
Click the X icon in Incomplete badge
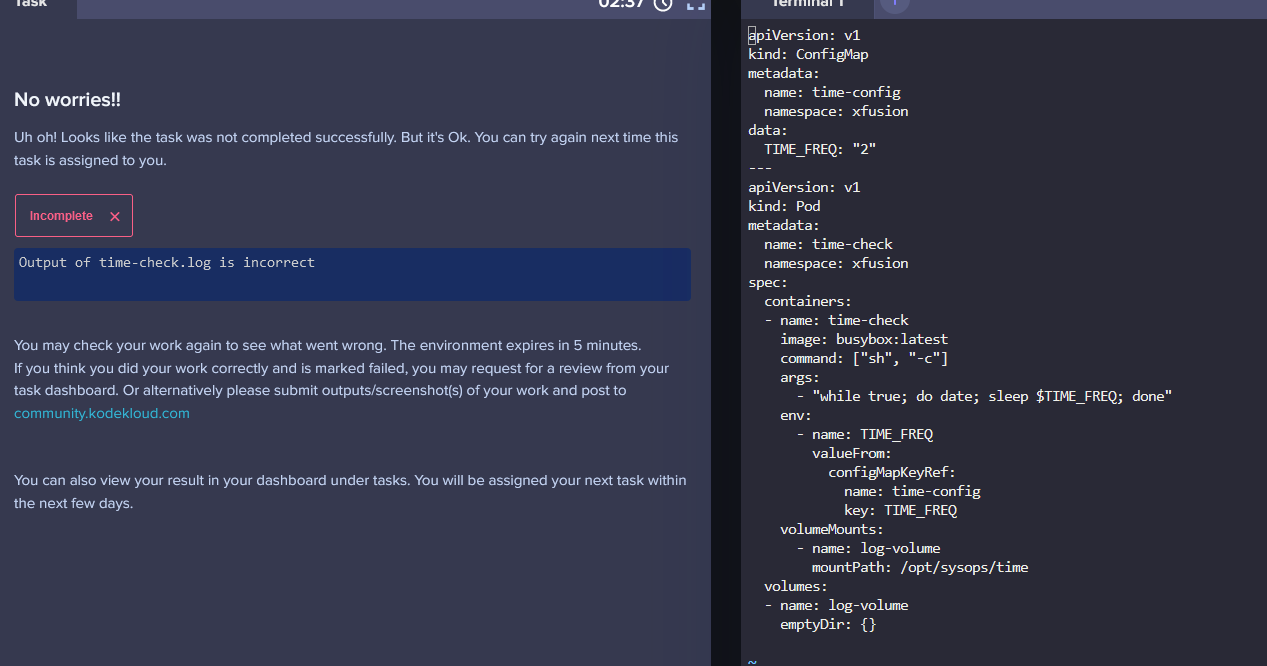point(115,216)
